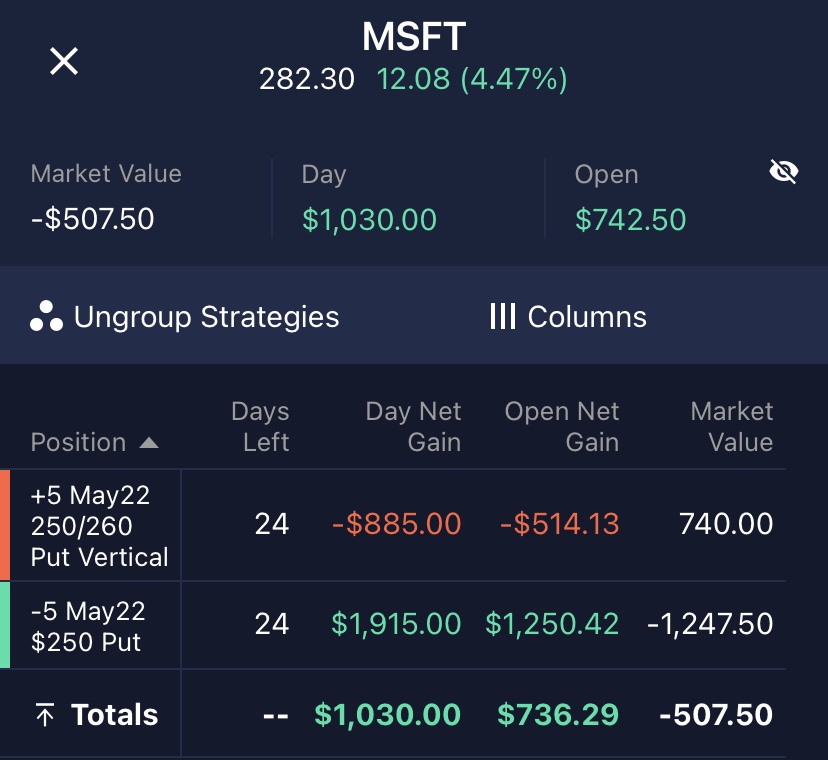Tap Ungroup Strategies label
This screenshot has width=828, height=760.
click(x=206, y=317)
